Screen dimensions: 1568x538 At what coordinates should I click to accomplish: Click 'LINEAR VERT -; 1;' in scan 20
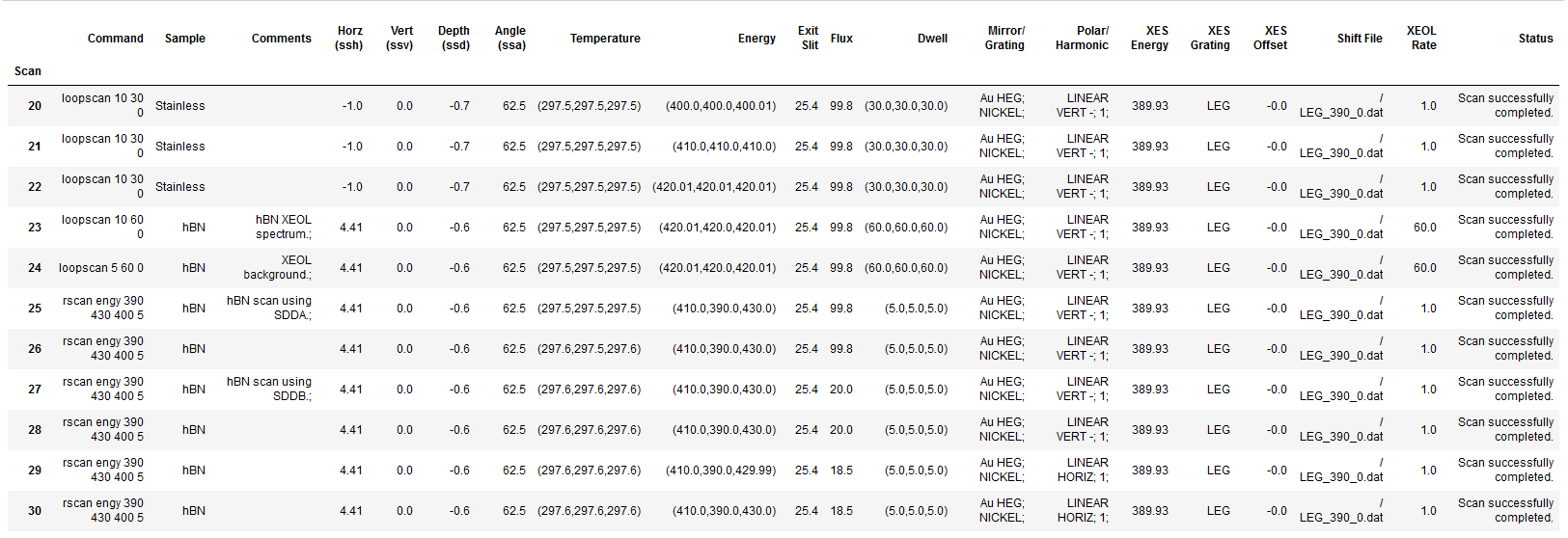tap(1083, 105)
